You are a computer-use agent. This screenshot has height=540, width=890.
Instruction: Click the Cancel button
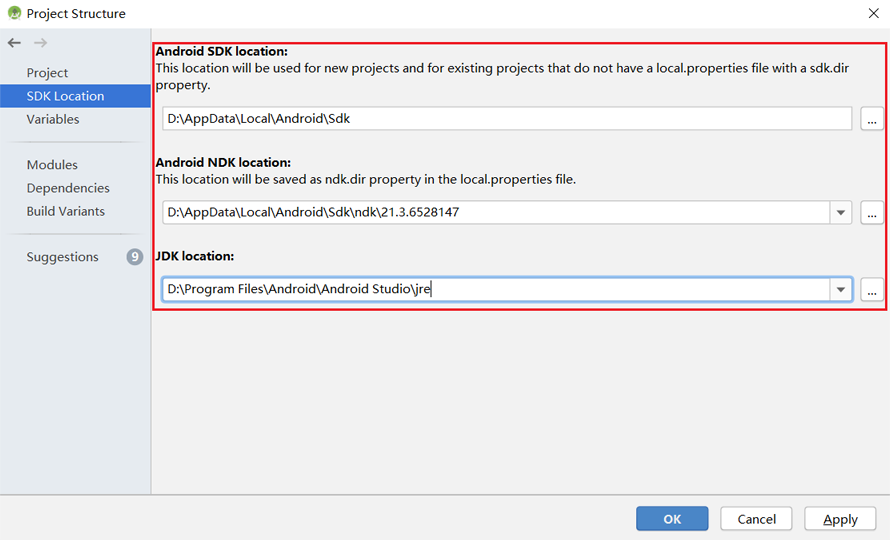756,519
